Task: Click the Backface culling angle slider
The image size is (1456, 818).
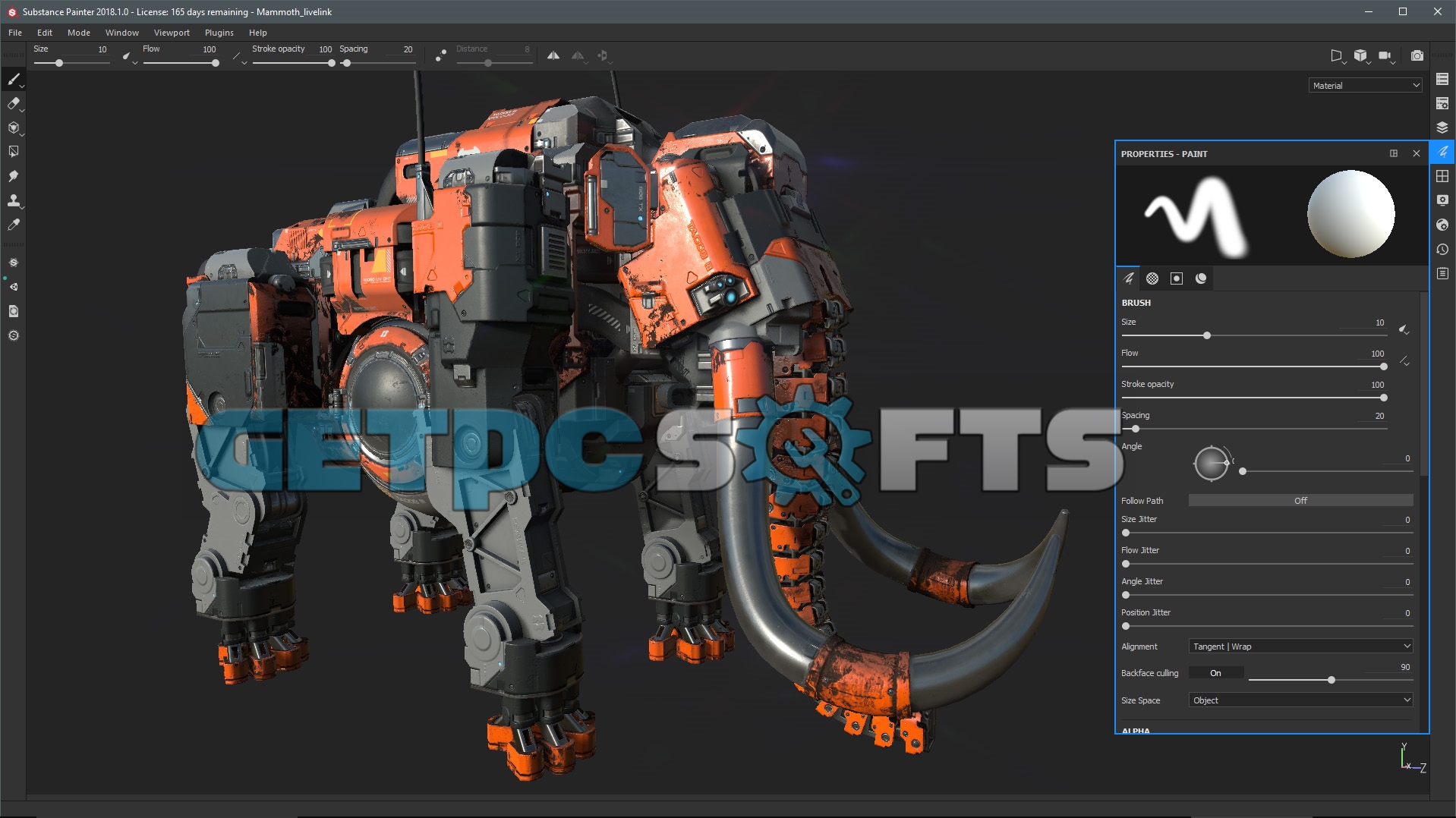Action: [x=1330, y=680]
